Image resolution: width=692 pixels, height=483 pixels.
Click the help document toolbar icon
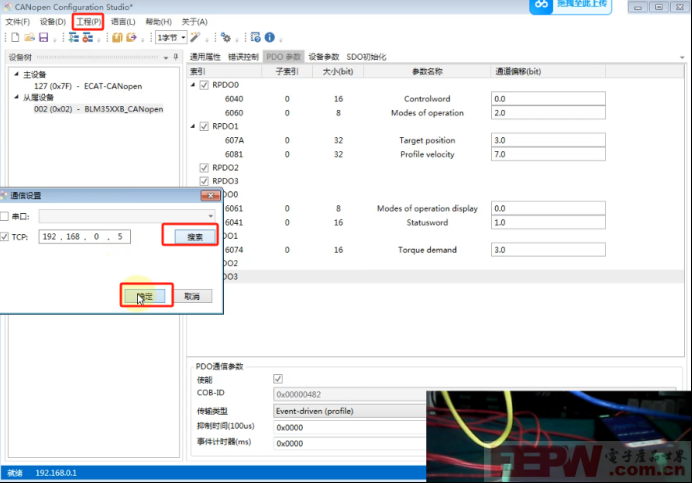click(255, 38)
